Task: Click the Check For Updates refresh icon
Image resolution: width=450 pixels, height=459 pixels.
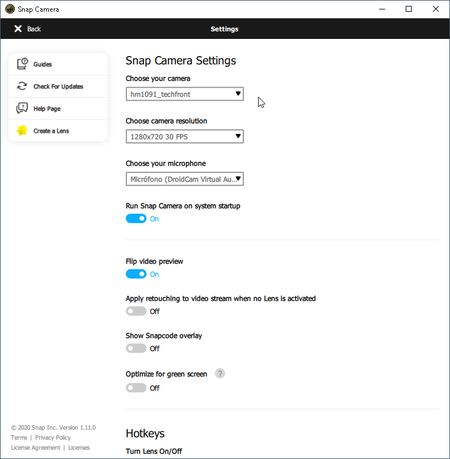Action: click(x=22, y=86)
